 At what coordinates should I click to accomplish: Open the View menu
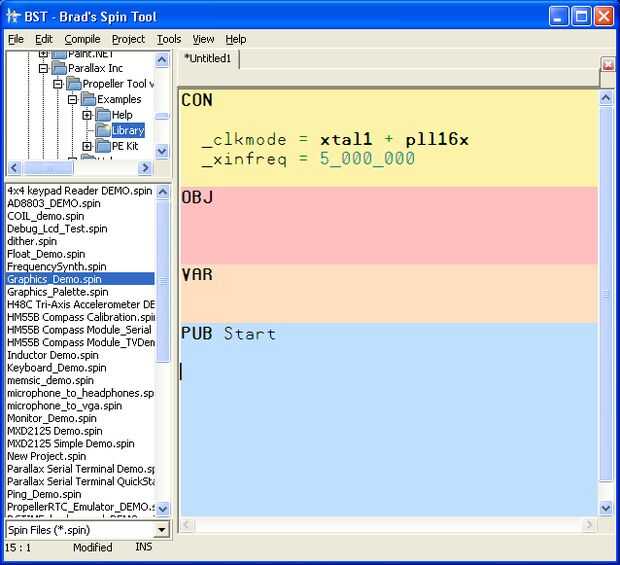(x=203, y=39)
